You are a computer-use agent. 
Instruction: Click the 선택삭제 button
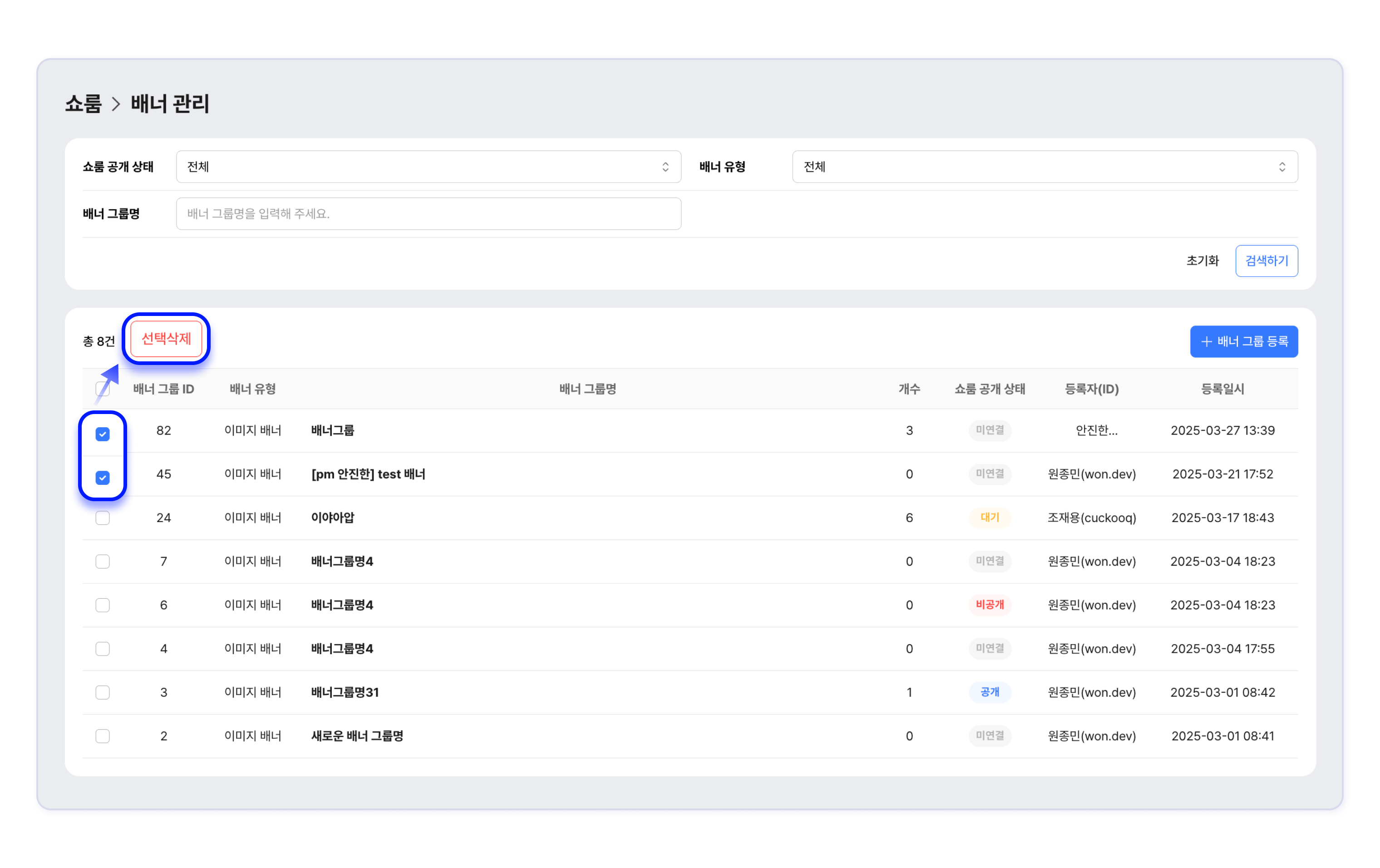click(166, 339)
